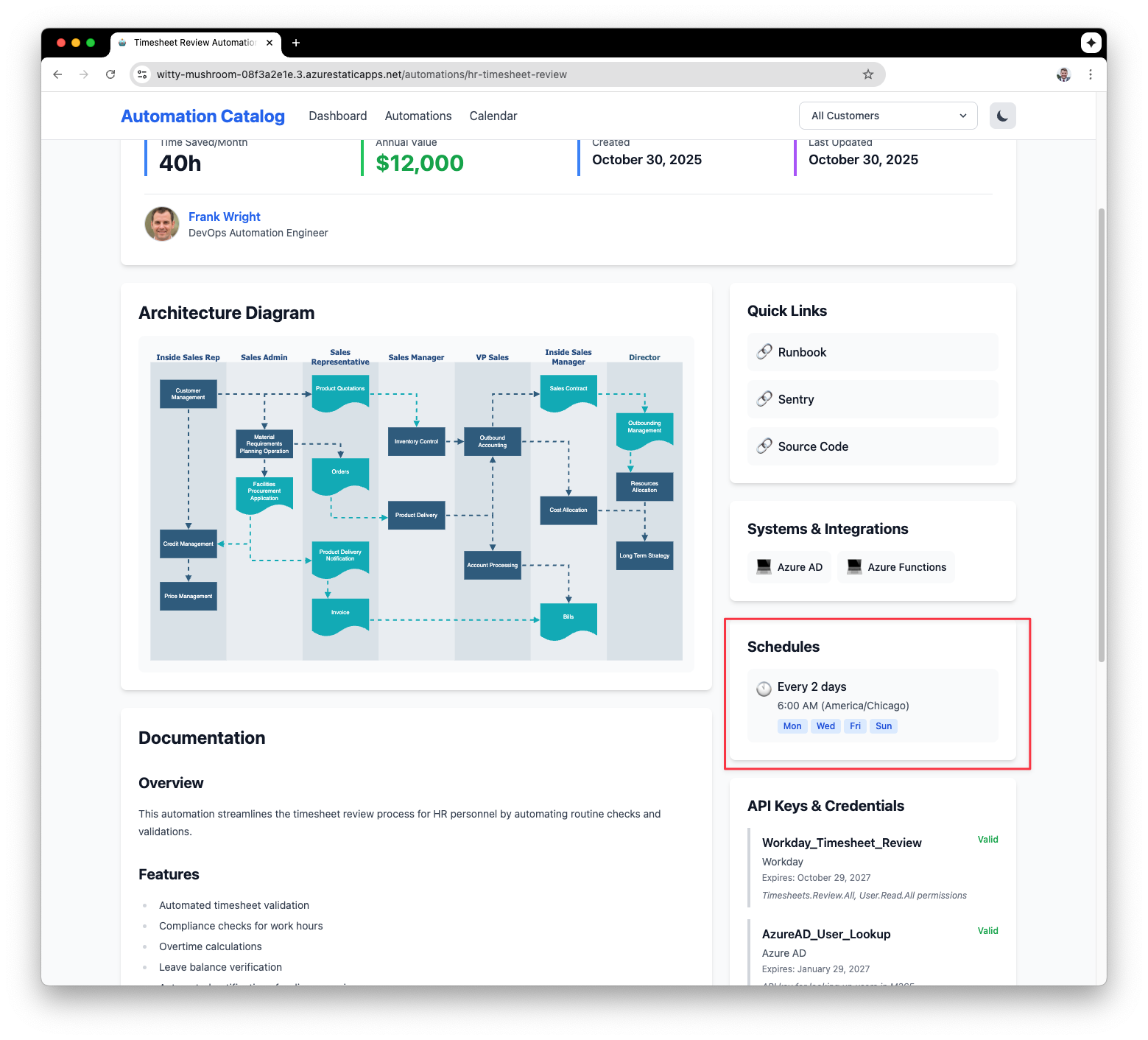
Task: Open the All Customers dropdown
Action: (x=887, y=116)
